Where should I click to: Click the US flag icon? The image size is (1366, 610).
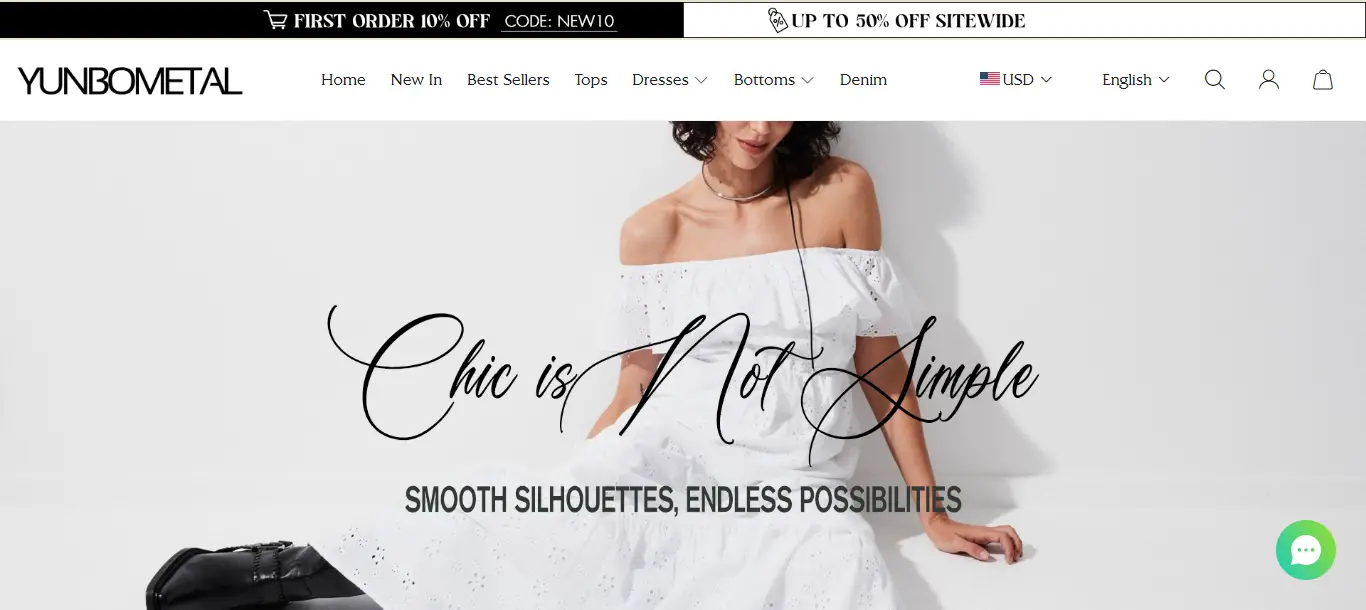(990, 79)
